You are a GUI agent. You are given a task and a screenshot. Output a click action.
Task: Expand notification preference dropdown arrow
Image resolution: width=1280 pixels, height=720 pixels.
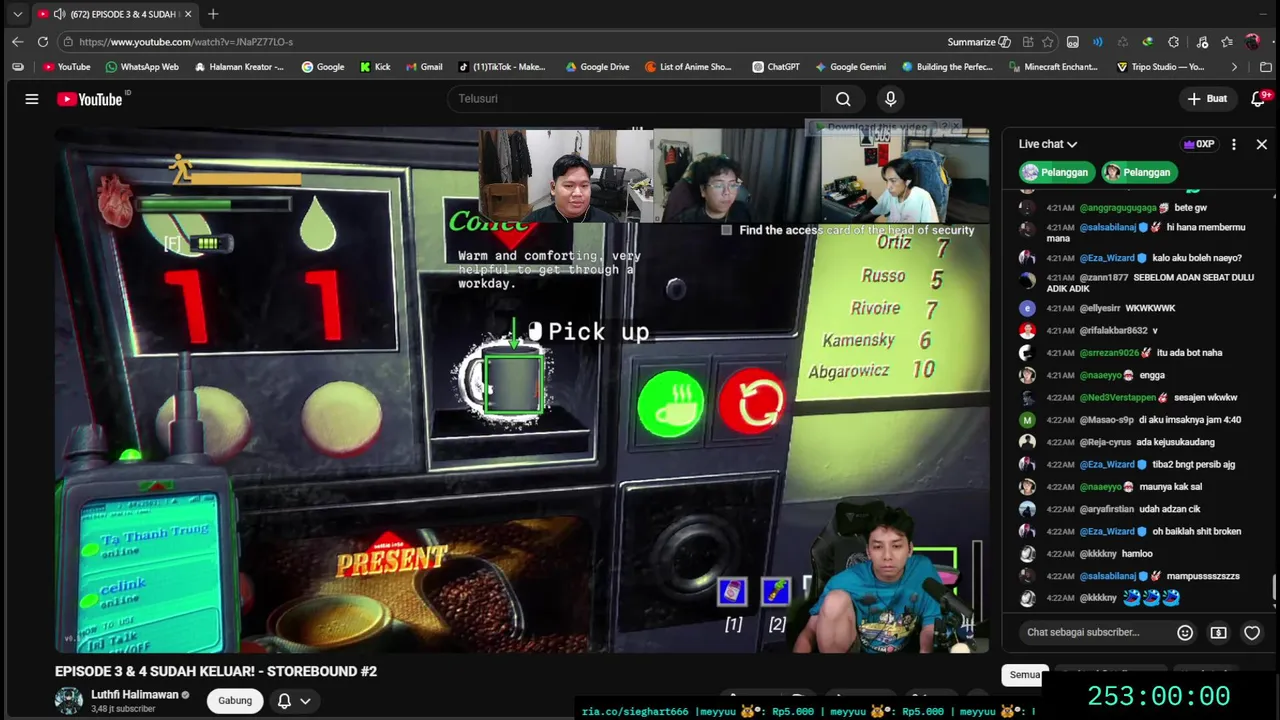coord(305,701)
